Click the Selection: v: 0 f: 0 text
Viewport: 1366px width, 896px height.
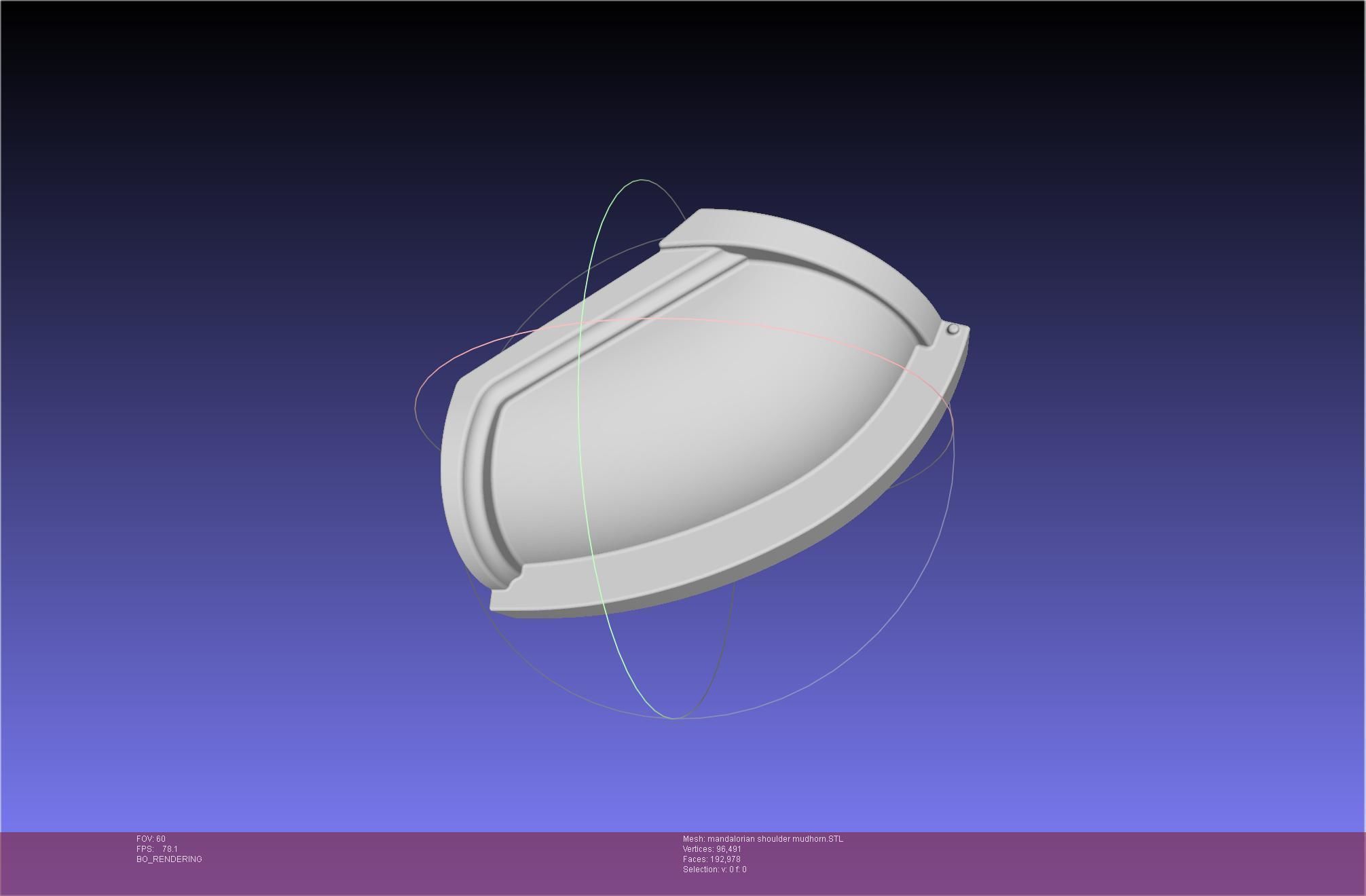pos(715,870)
